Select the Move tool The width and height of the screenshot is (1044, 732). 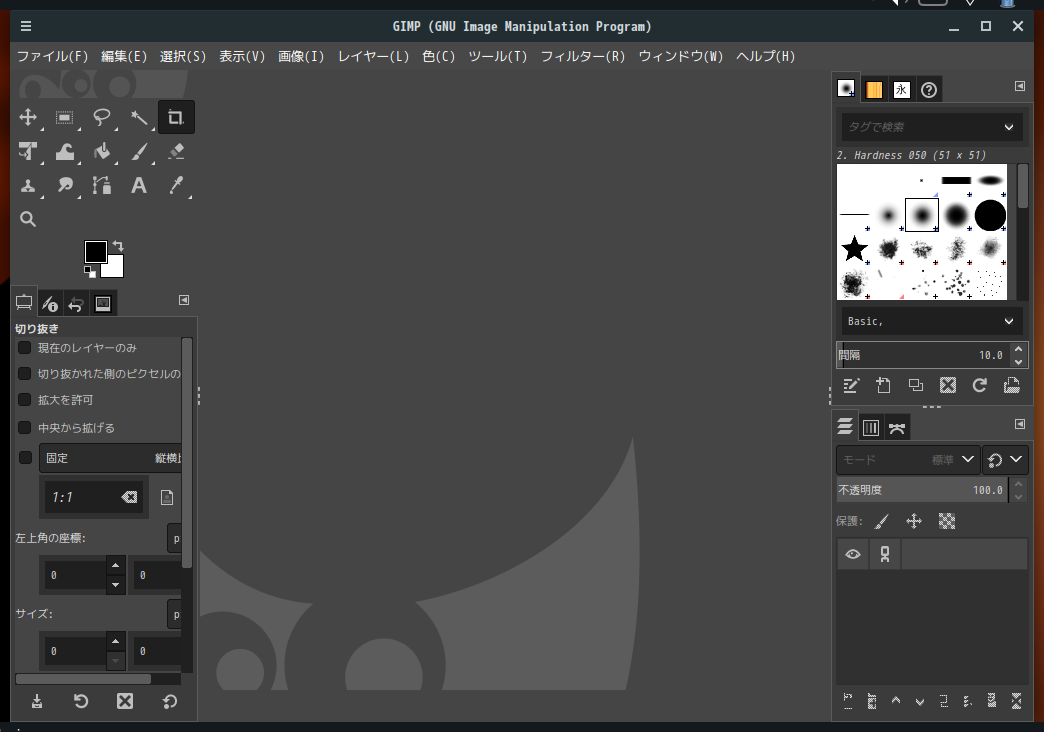click(28, 117)
